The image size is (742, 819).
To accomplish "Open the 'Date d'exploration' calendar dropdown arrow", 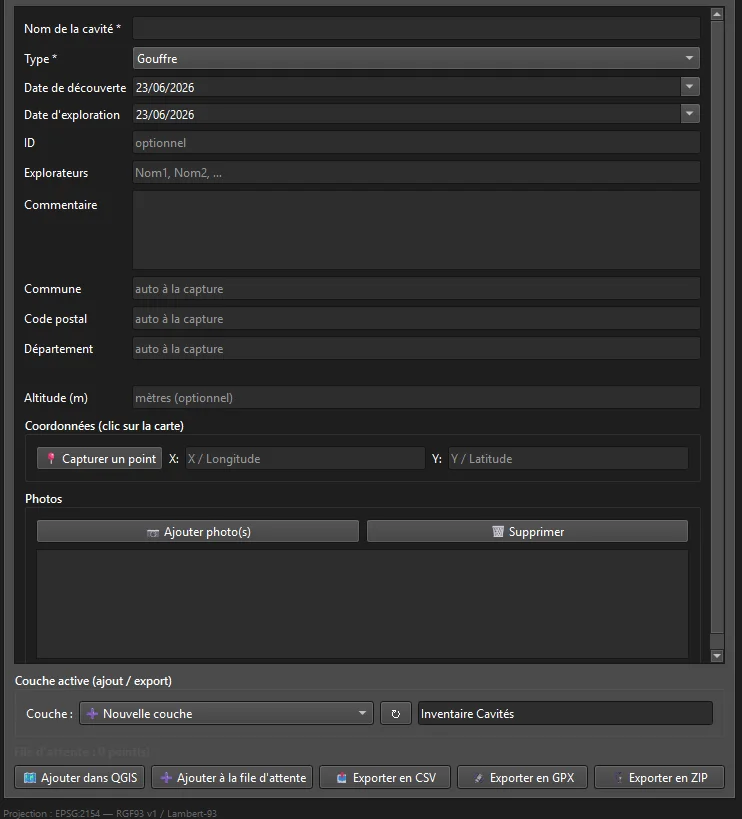I will point(690,114).
